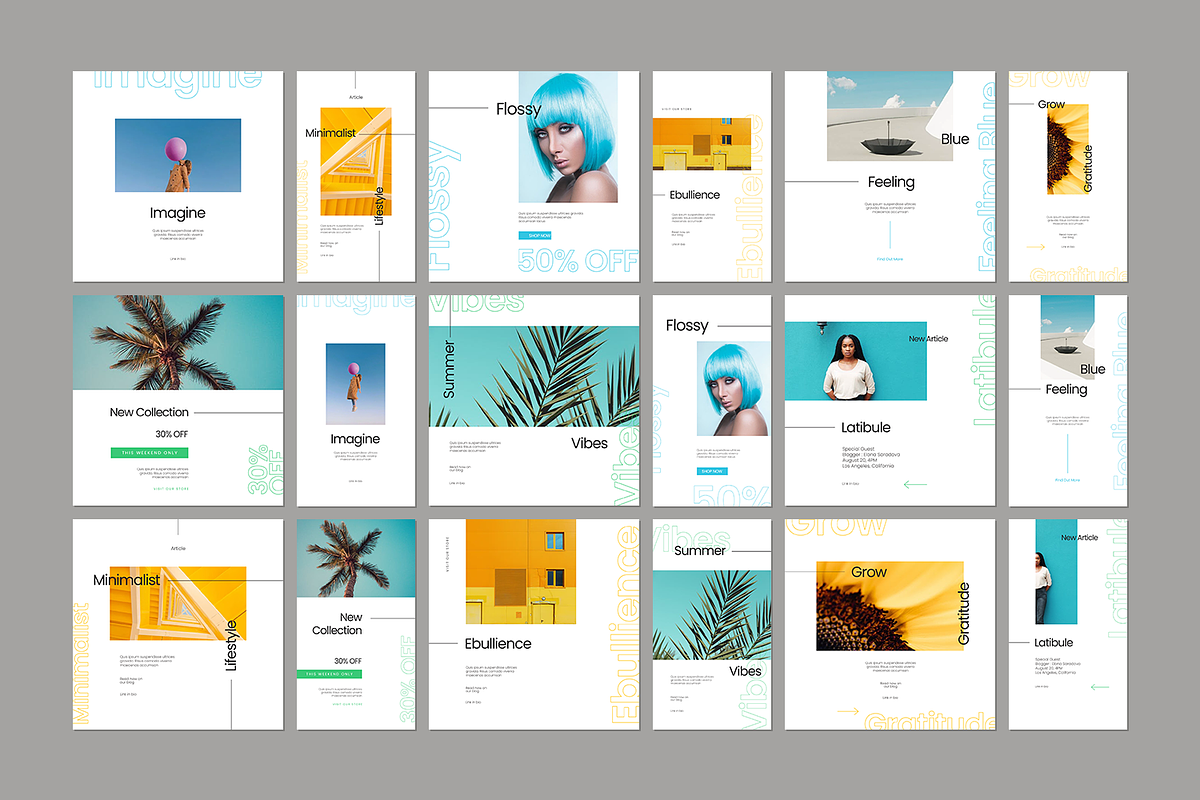1200x800 pixels.
Task: Click the Feeling heading on tall card
Action: 1066,389
